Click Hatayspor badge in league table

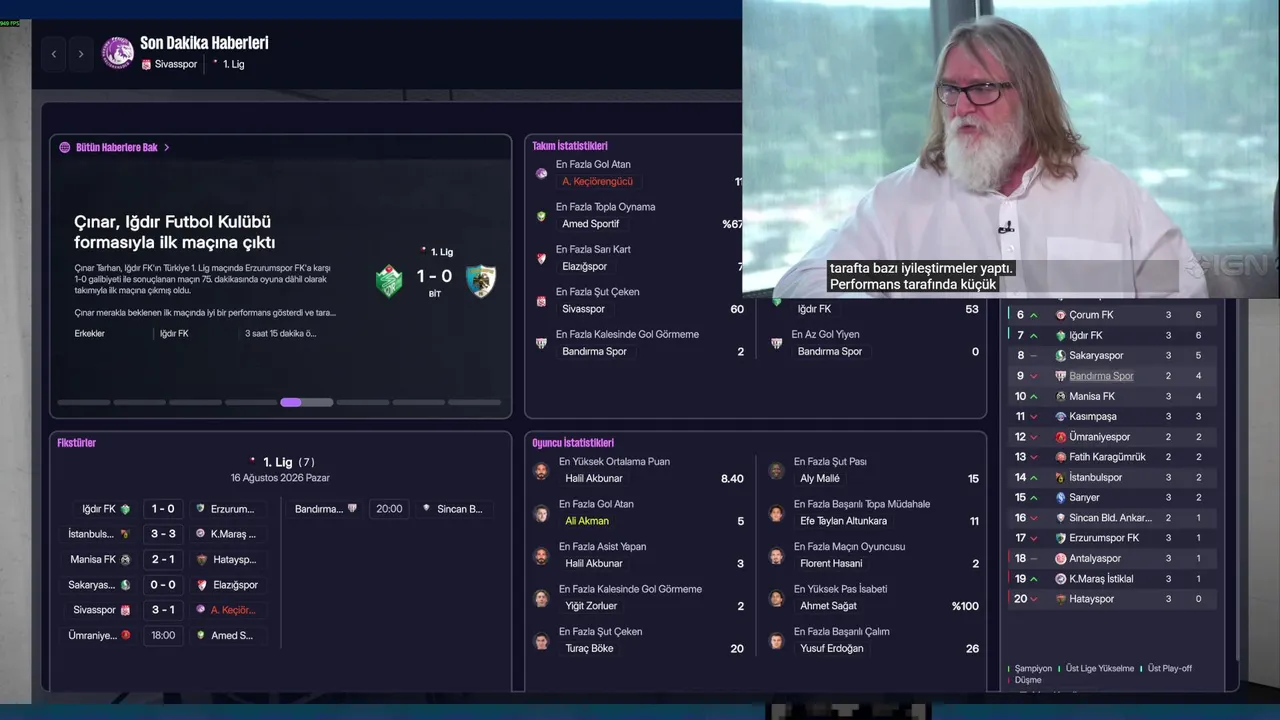point(1061,599)
